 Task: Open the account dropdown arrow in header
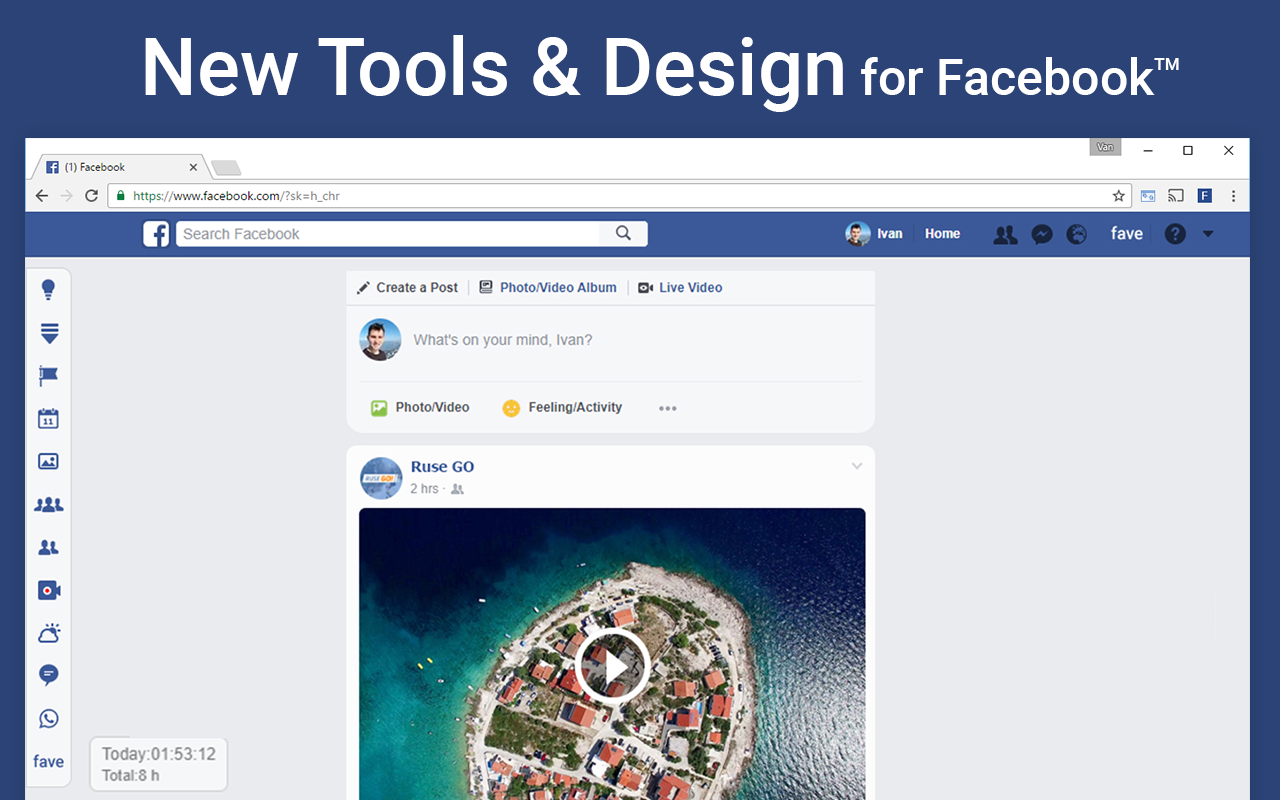click(1208, 234)
